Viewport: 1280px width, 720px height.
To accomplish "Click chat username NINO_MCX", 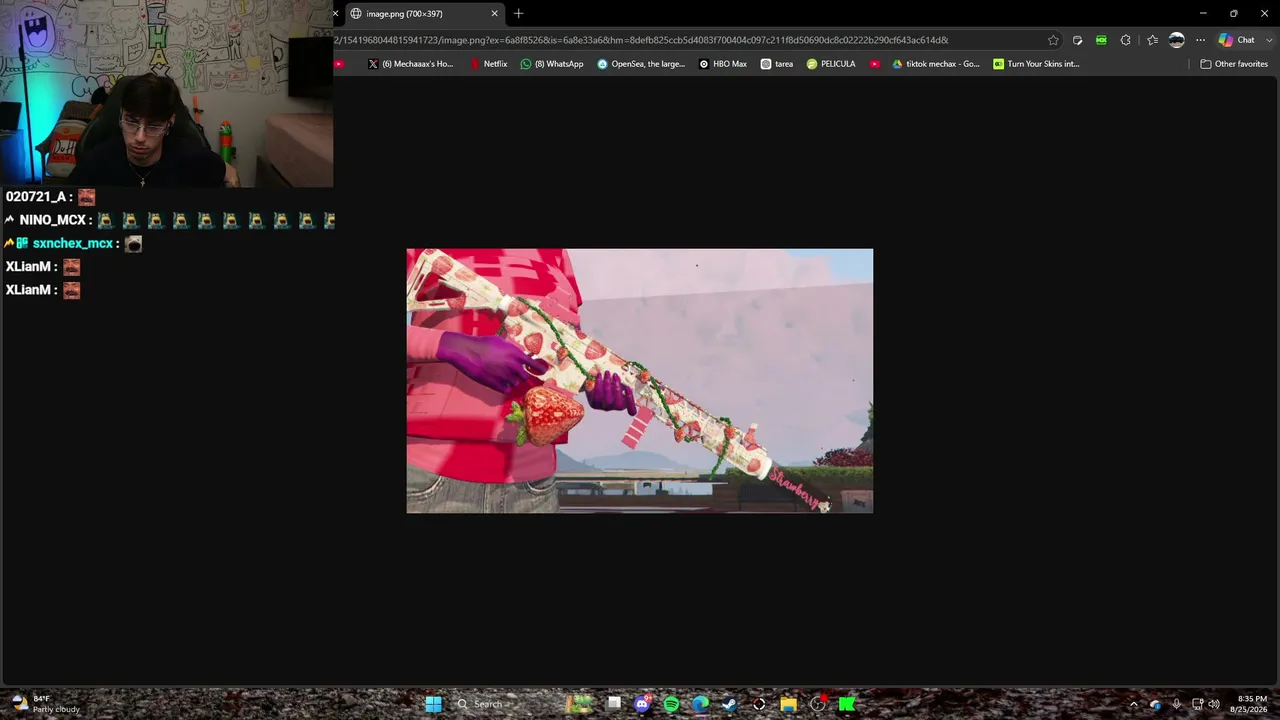I will (52, 220).
